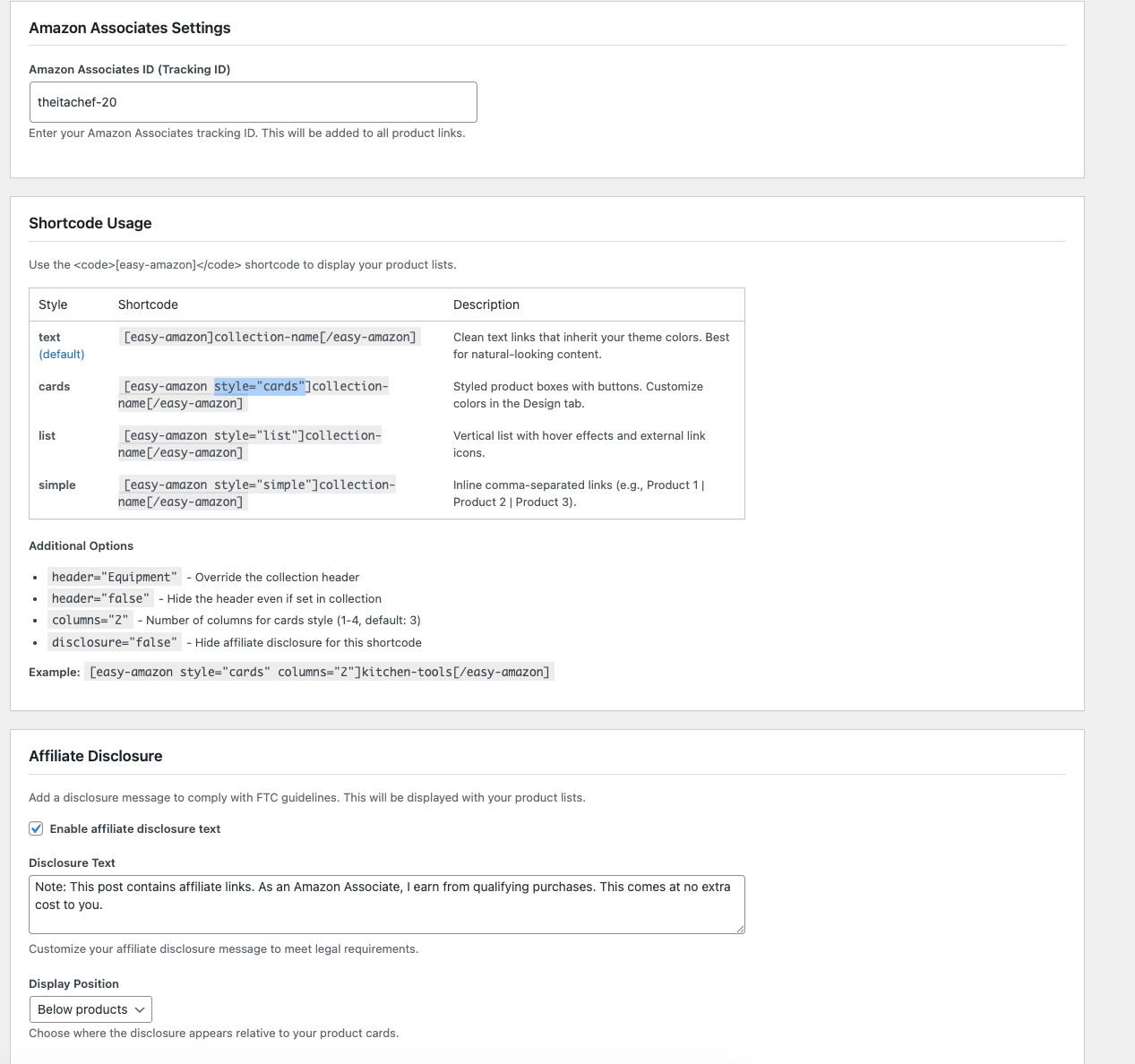
Task: Click the header="false" option code
Action: click(100, 598)
